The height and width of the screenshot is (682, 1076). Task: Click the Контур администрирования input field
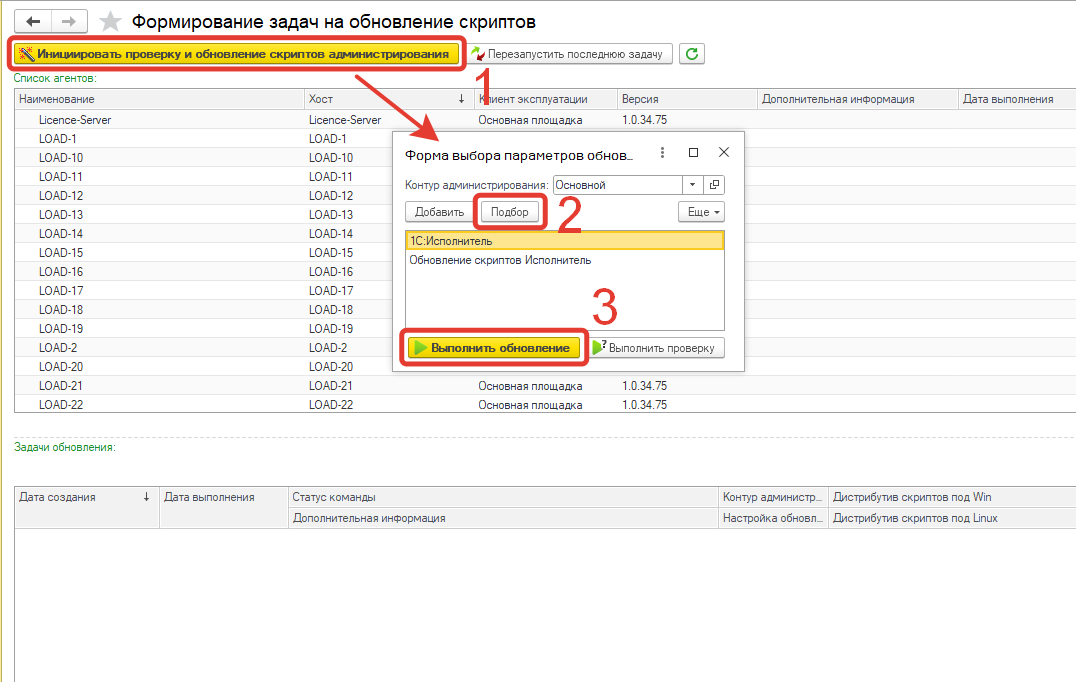point(616,185)
